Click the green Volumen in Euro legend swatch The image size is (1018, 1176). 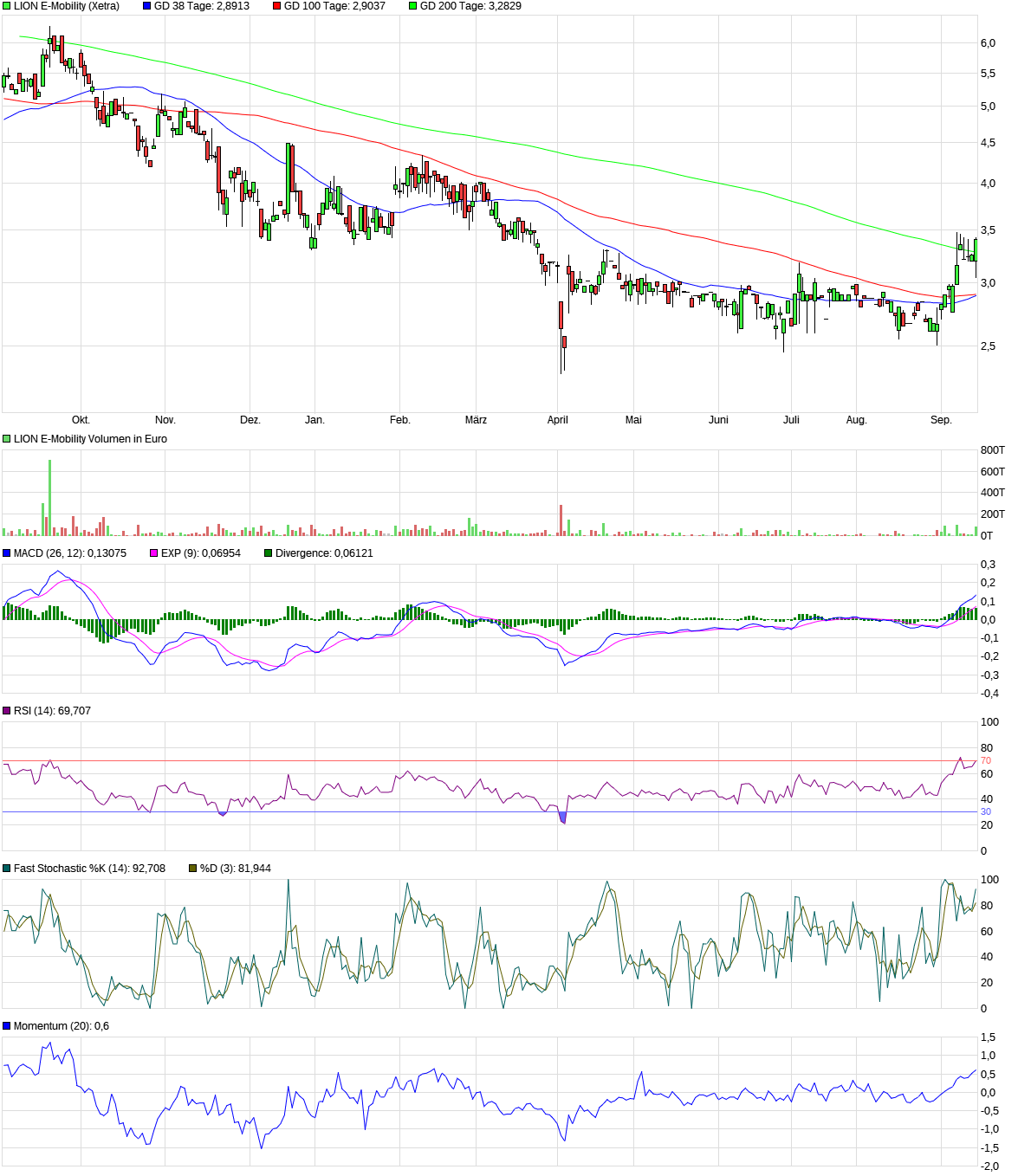[x=7, y=439]
